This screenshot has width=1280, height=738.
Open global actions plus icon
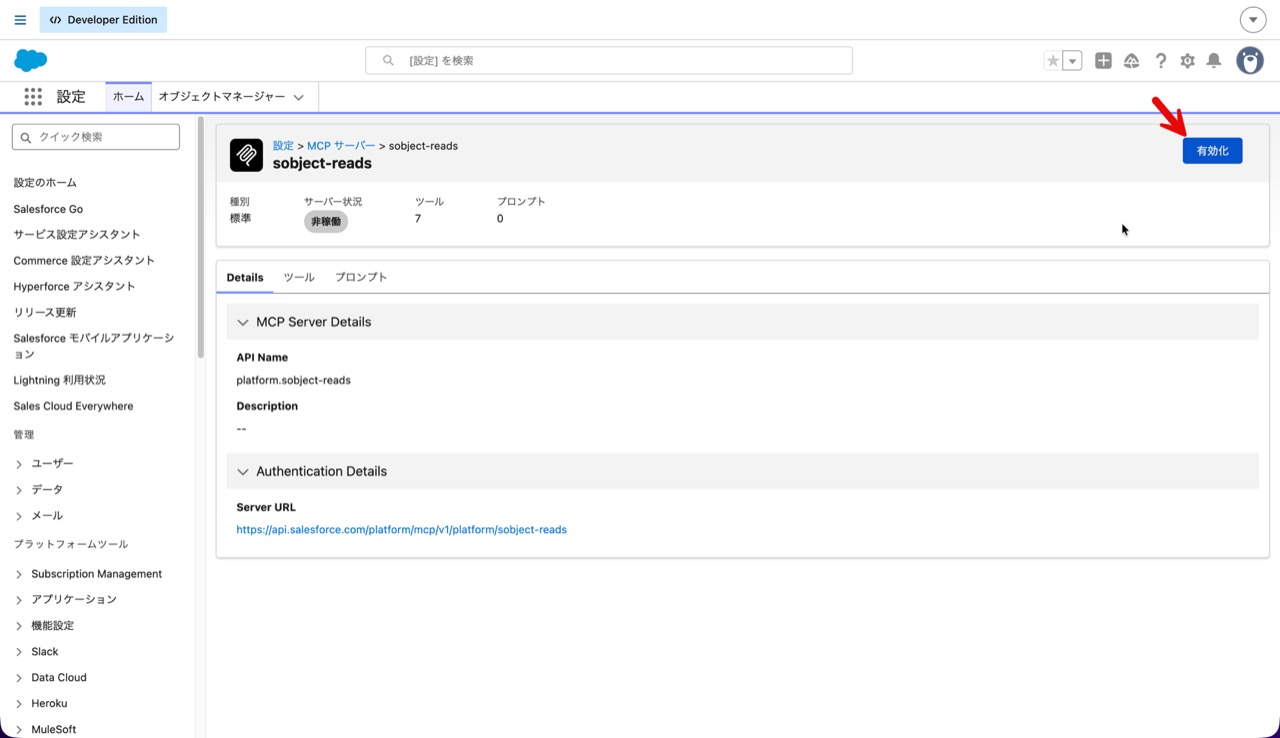pos(1103,61)
